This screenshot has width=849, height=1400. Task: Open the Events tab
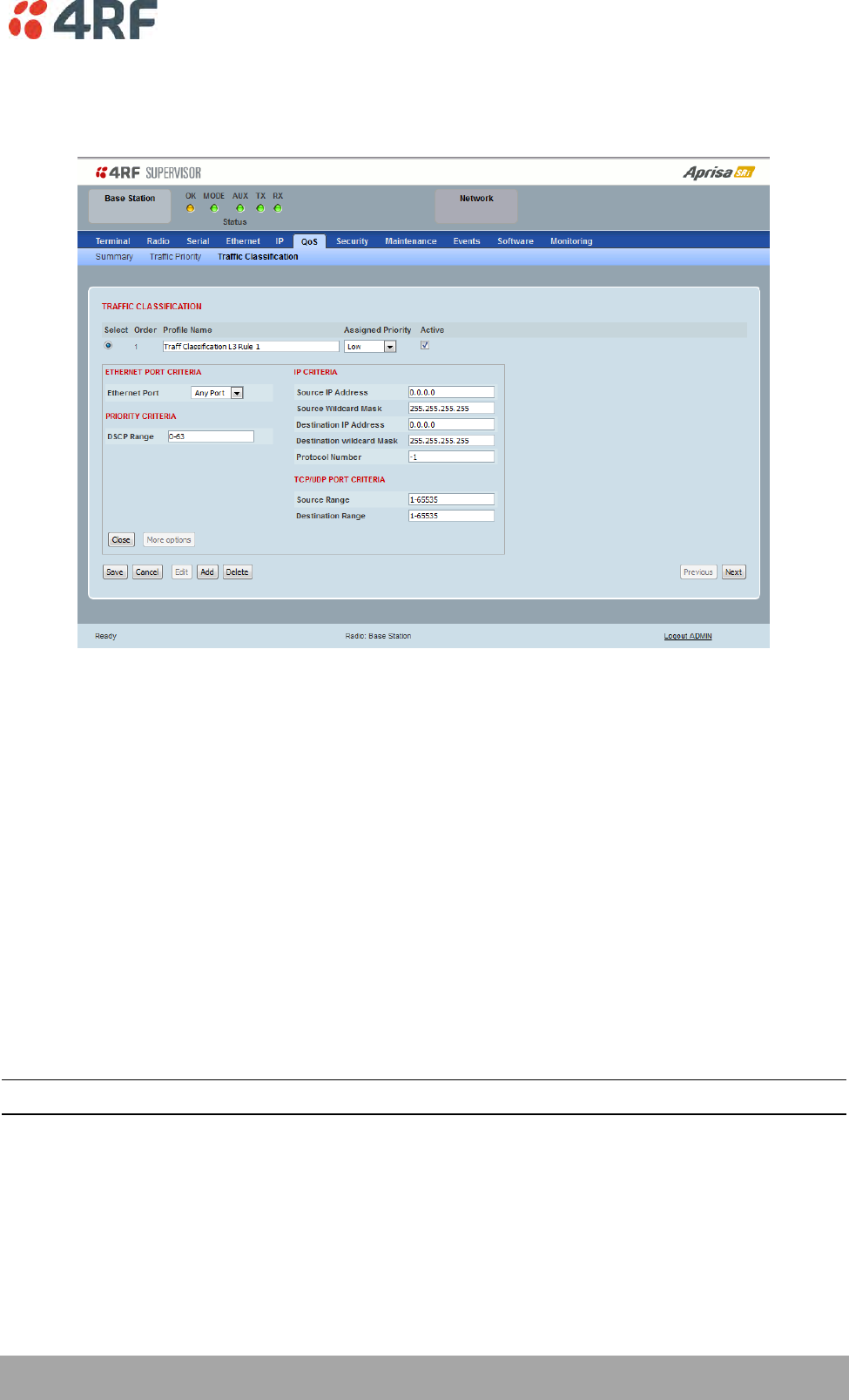pyautogui.click(x=467, y=241)
